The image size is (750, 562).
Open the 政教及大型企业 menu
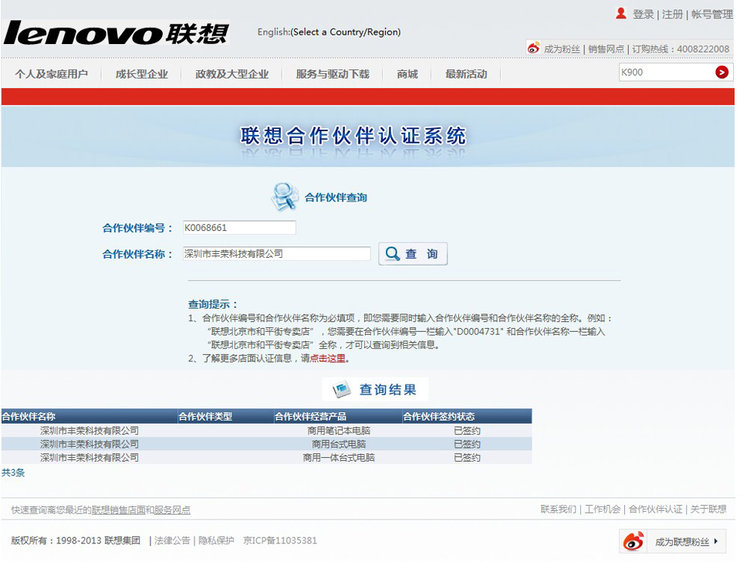pos(232,74)
